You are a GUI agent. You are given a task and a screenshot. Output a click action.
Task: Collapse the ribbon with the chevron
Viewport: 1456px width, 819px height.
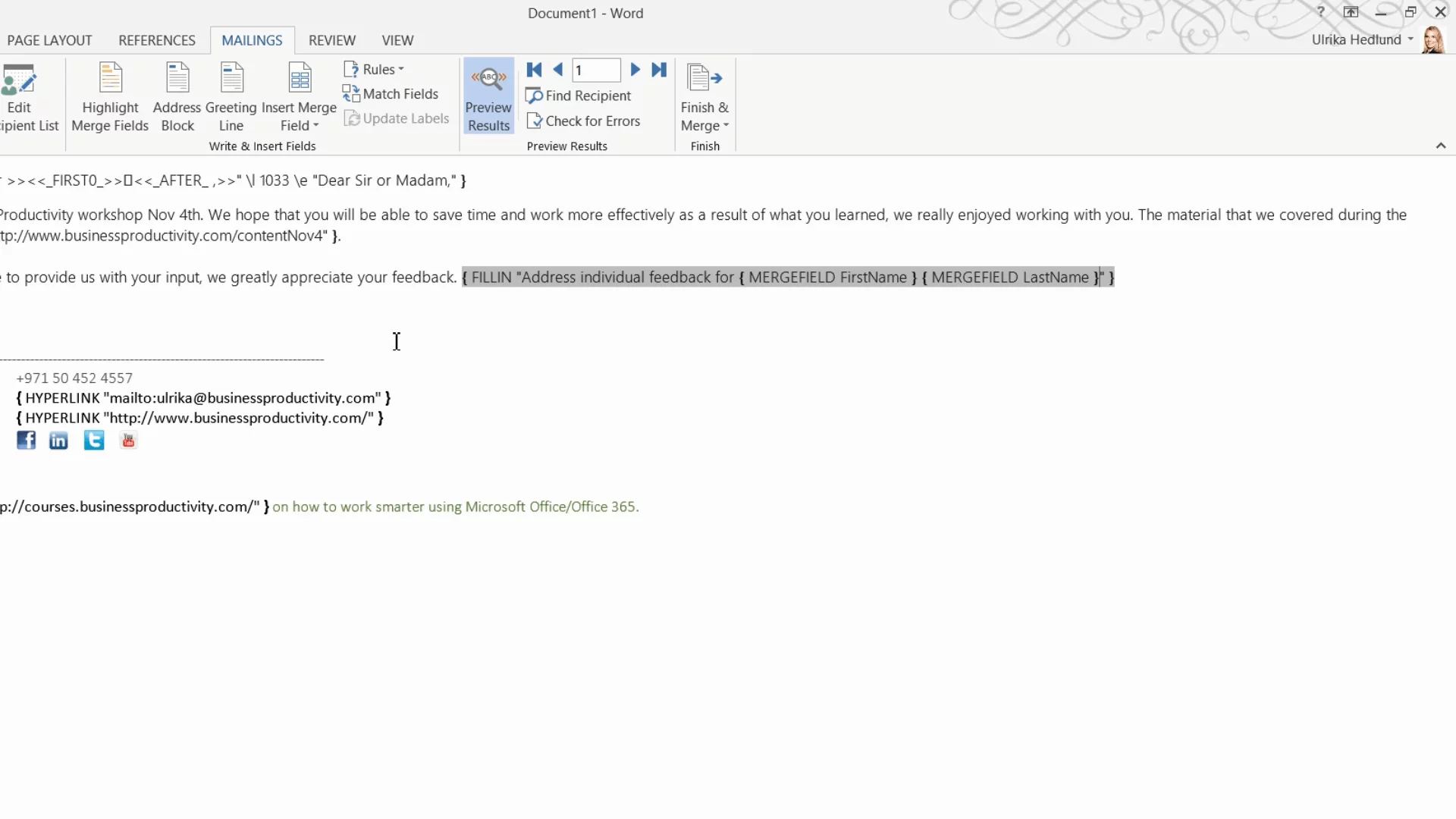[1441, 146]
